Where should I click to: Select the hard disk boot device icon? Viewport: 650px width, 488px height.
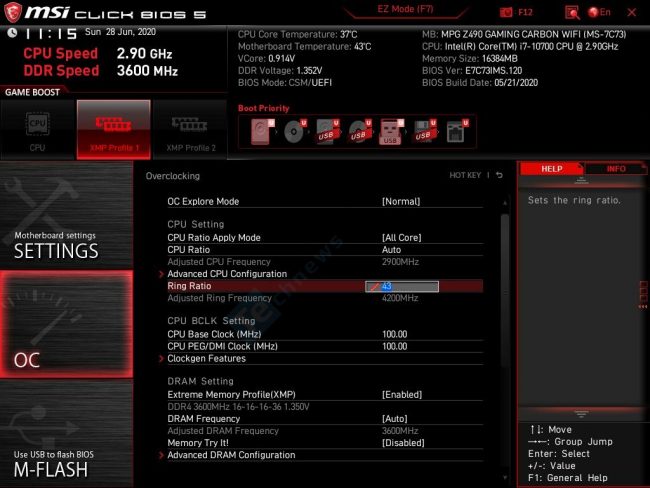(262, 131)
